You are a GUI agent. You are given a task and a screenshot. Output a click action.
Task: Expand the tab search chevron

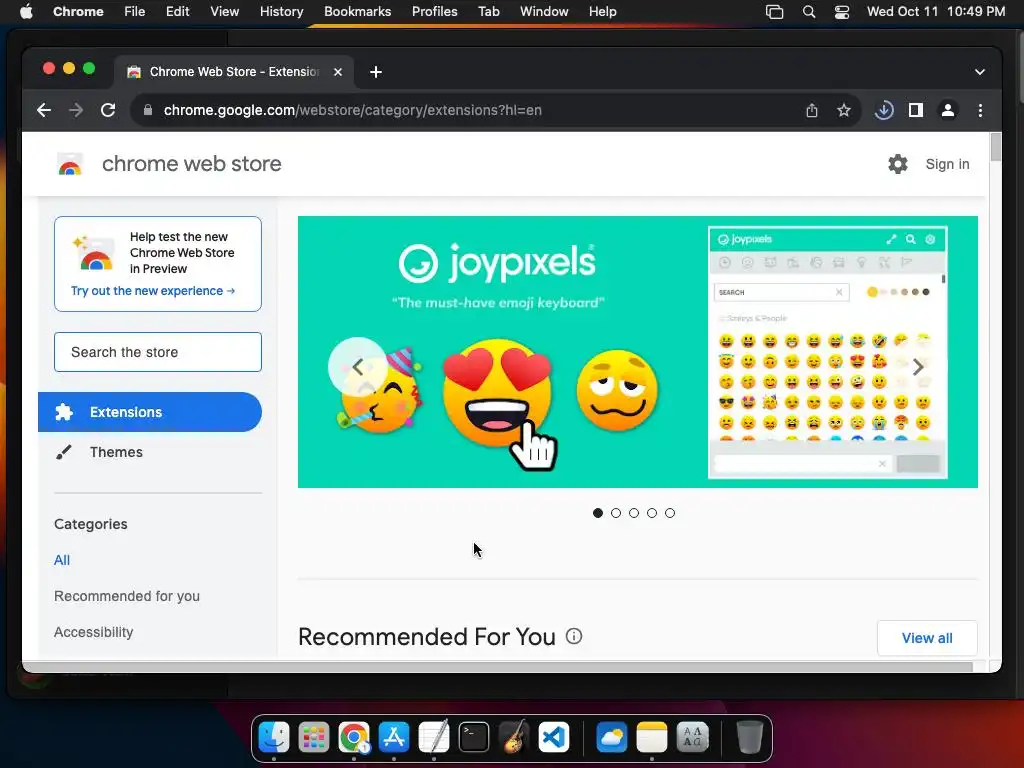tap(980, 72)
